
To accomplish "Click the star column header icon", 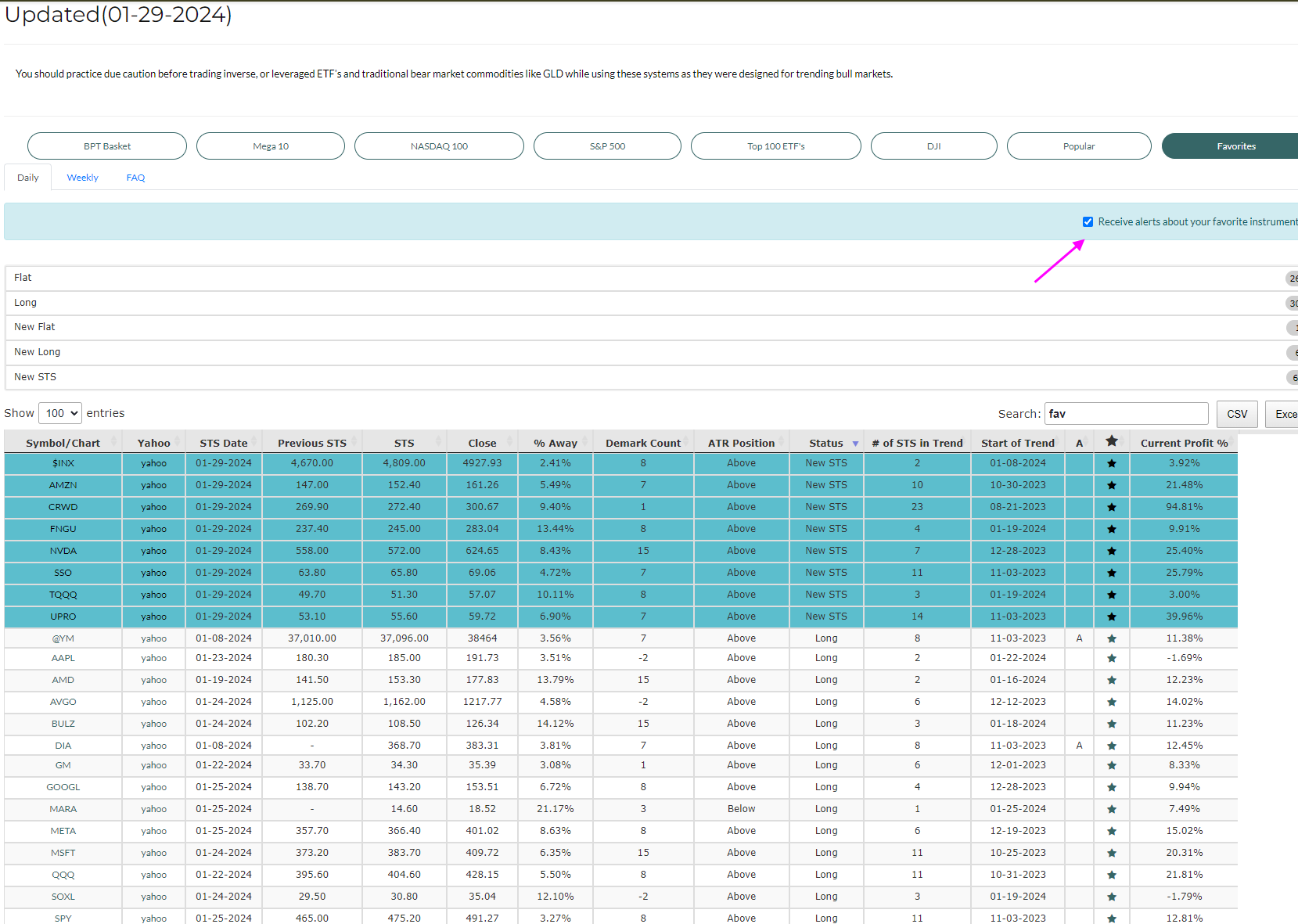I will click(1111, 441).
